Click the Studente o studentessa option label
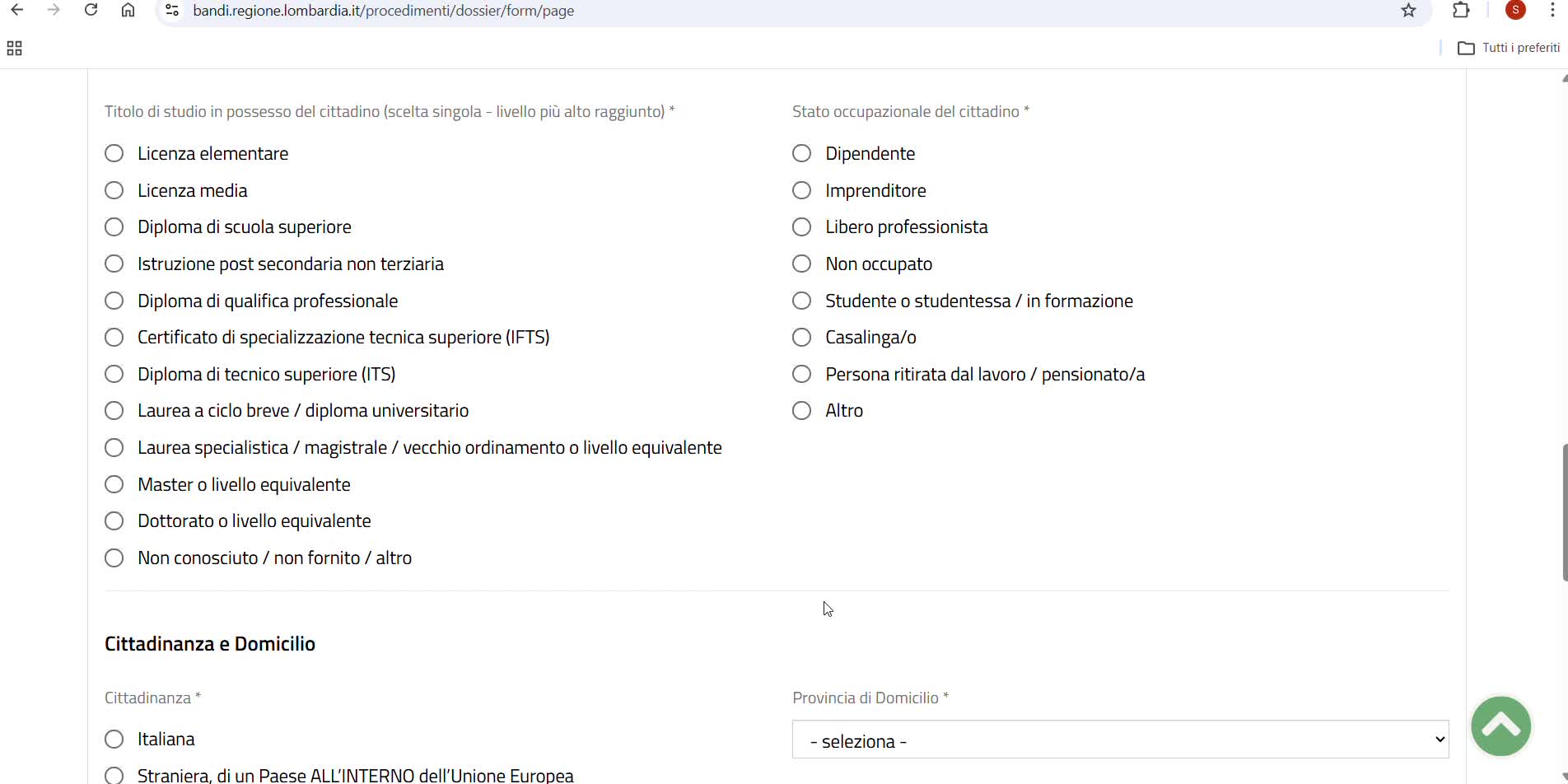 pyautogui.click(x=978, y=301)
